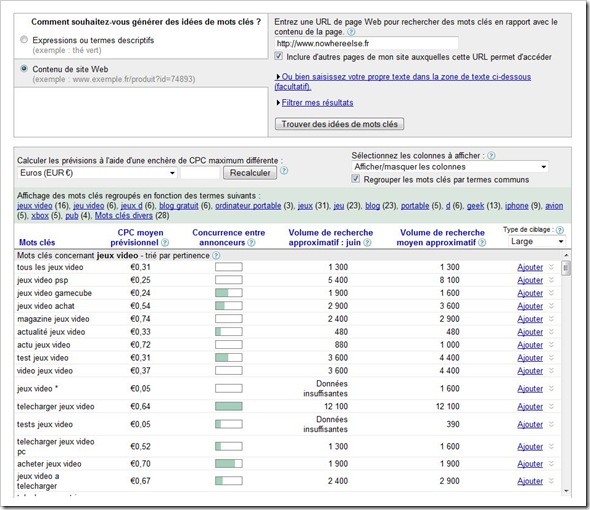Expand double chevron for test jeux video
590x510 pixels.
click(x=551, y=358)
